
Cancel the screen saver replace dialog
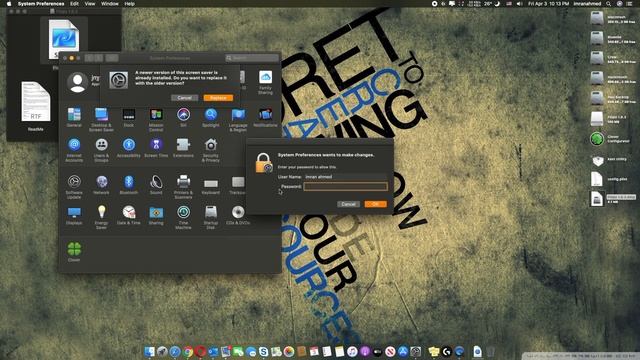pos(184,98)
